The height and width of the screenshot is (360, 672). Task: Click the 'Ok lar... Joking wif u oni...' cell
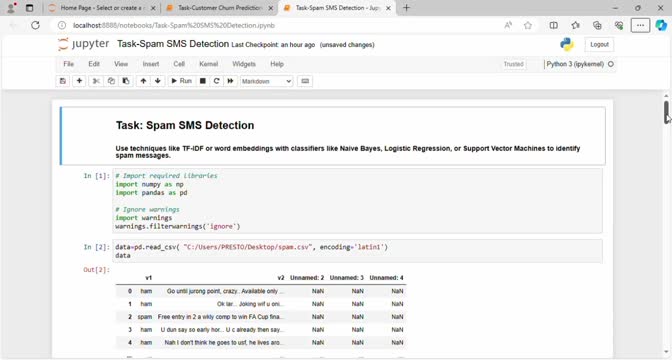pos(250,304)
